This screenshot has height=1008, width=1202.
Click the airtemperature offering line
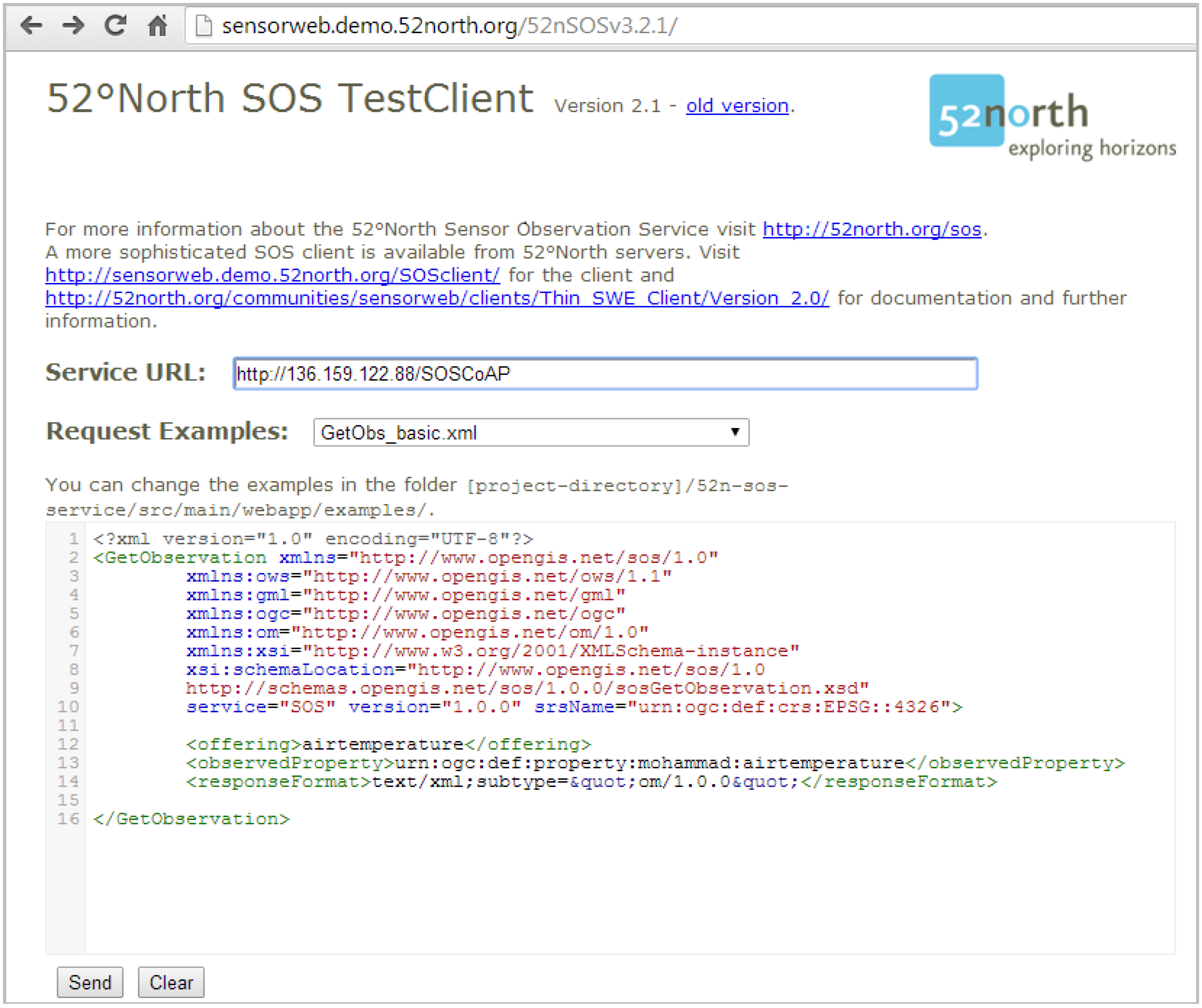point(389,744)
